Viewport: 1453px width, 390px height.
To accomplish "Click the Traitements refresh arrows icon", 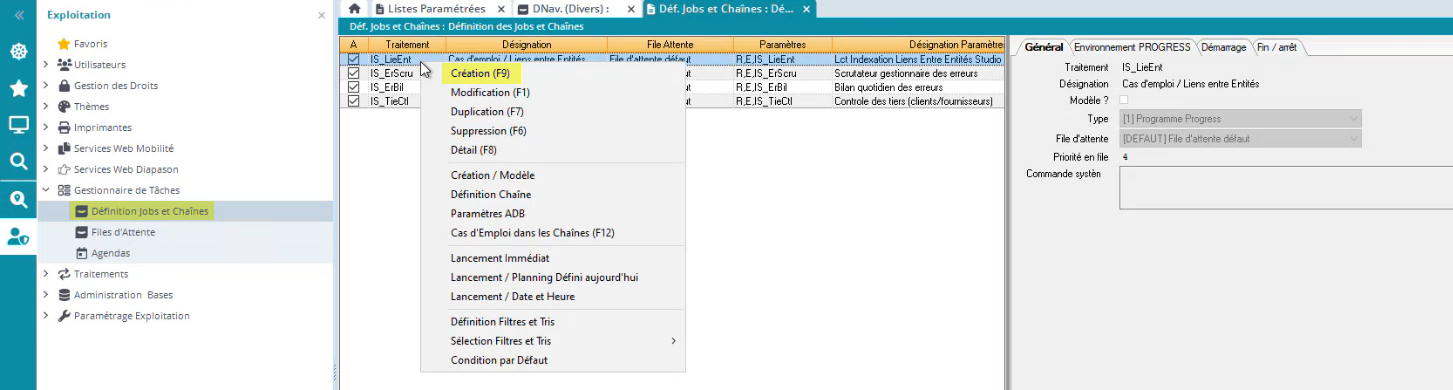I will (x=64, y=274).
